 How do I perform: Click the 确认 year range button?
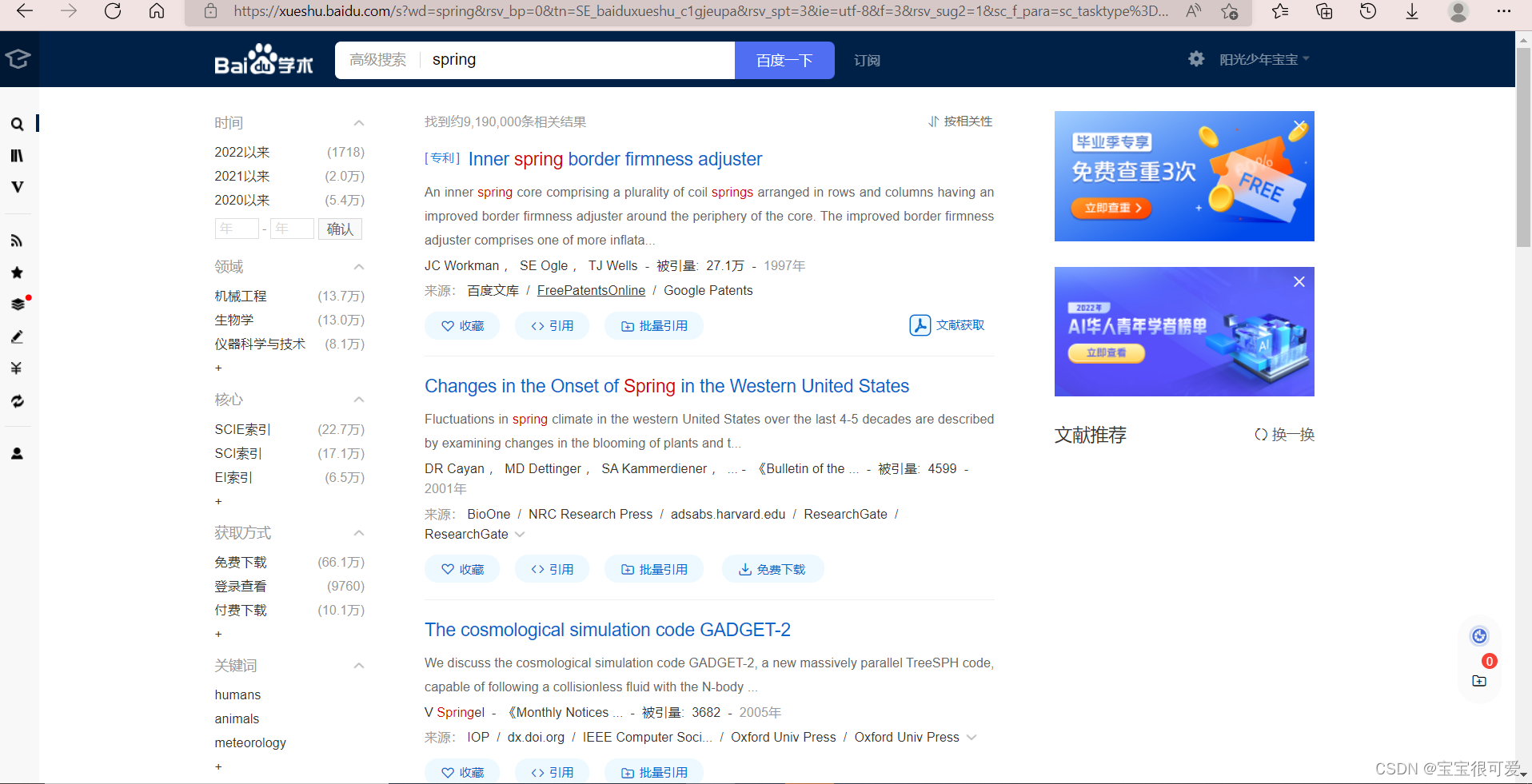click(x=340, y=229)
